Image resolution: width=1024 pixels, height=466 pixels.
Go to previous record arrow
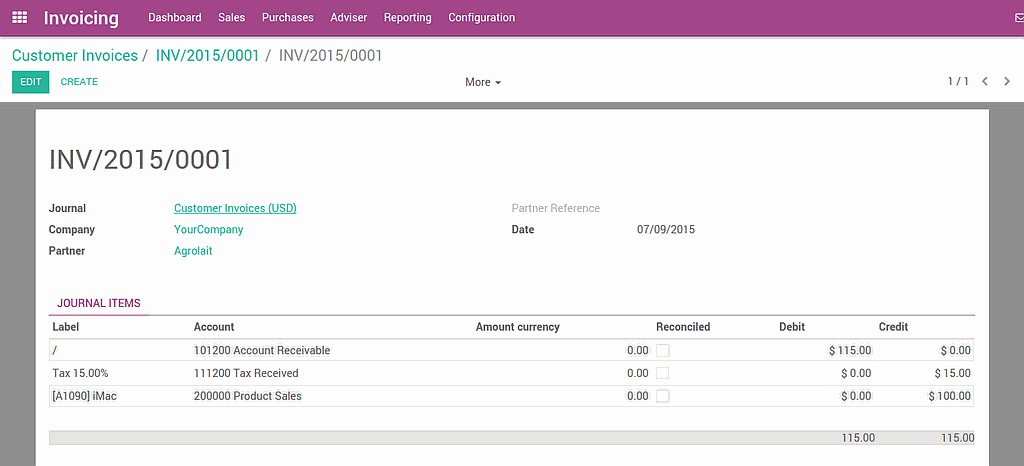click(x=985, y=82)
